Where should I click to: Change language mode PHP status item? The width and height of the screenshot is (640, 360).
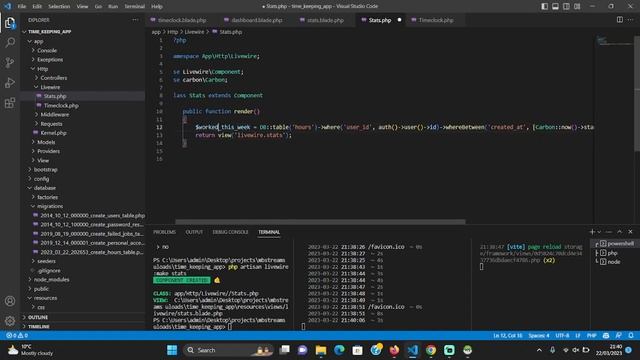coord(591,336)
